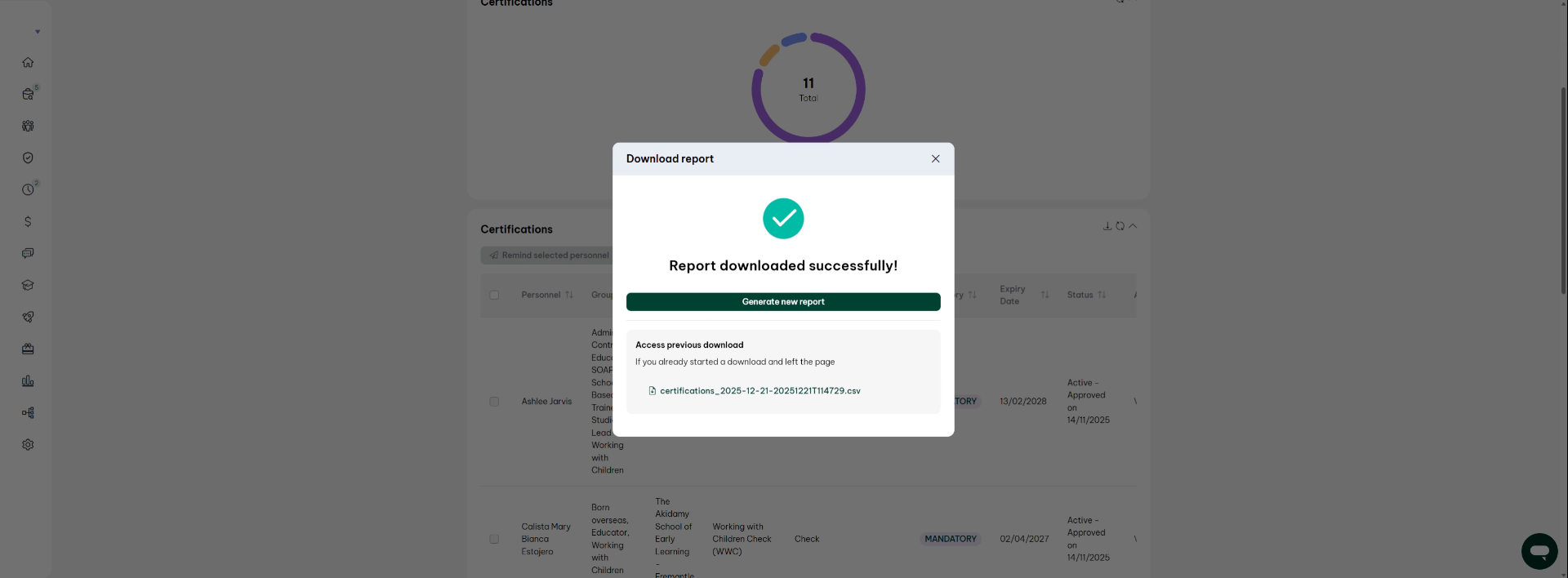The width and height of the screenshot is (1568, 578).
Task: Open the settings gear icon in sidebar
Action: pos(28,445)
